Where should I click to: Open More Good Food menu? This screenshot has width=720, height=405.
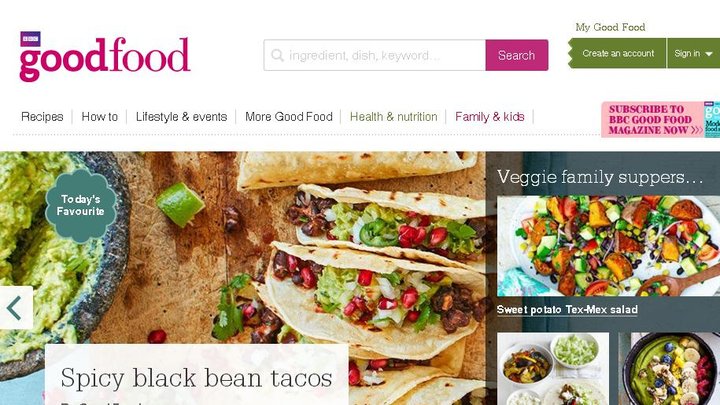coord(289,117)
